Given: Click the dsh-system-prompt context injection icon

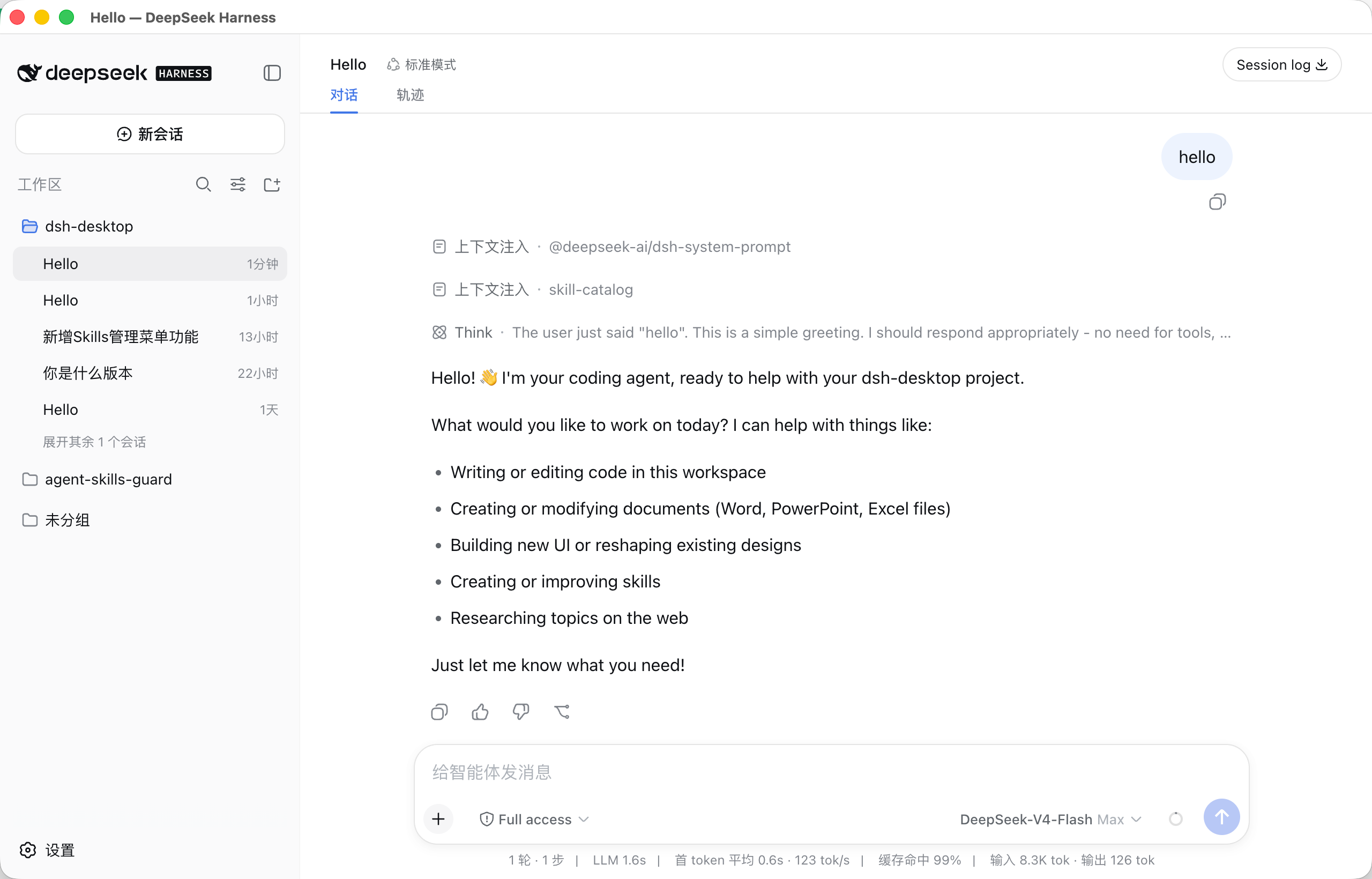Looking at the screenshot, I should 439,247.
